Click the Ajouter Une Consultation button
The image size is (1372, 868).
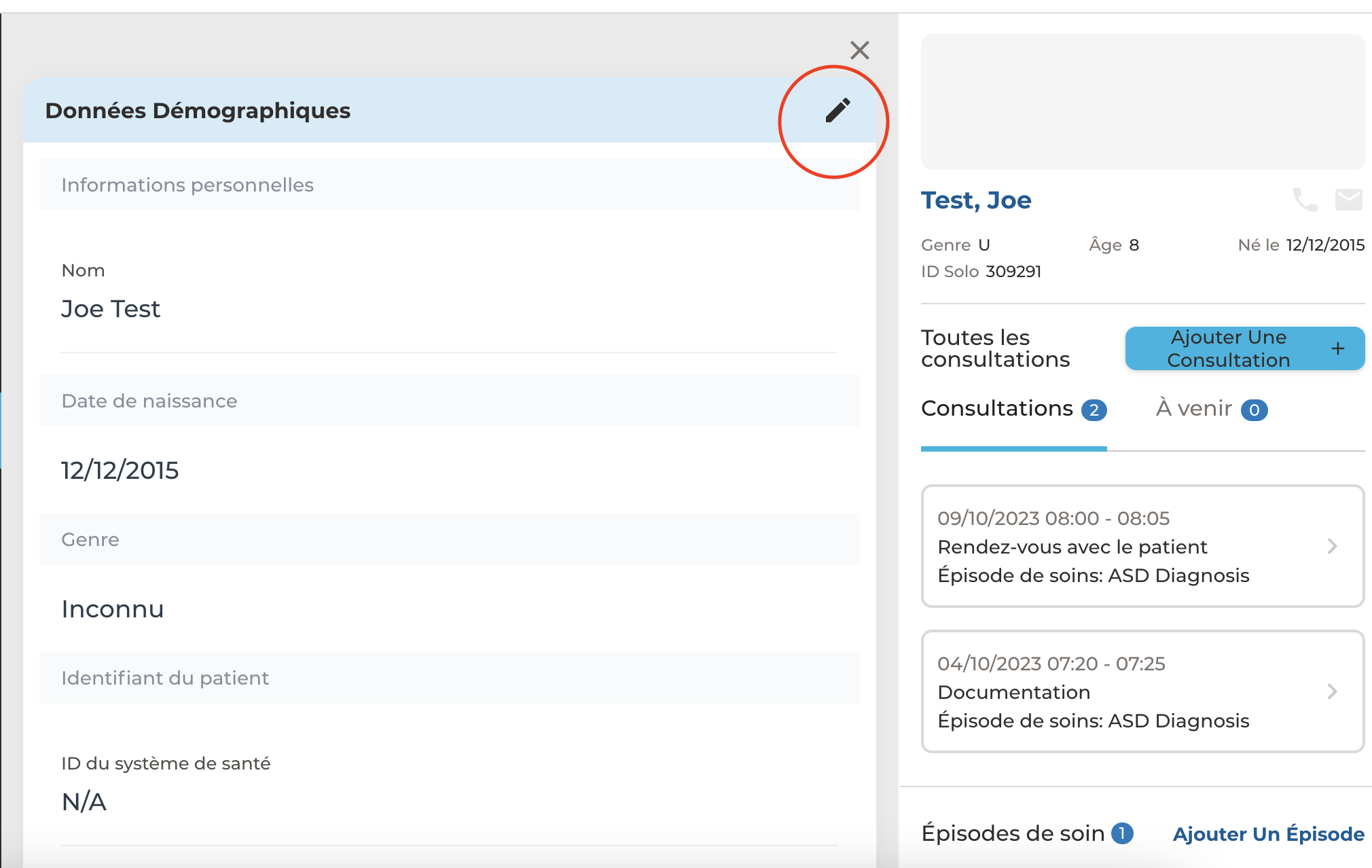click(1244, 348)
